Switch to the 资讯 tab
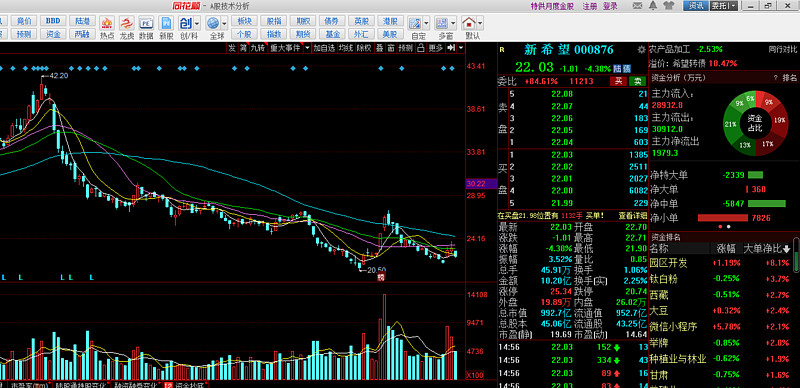This screenshot has height=388, width=800. point(696,6)
